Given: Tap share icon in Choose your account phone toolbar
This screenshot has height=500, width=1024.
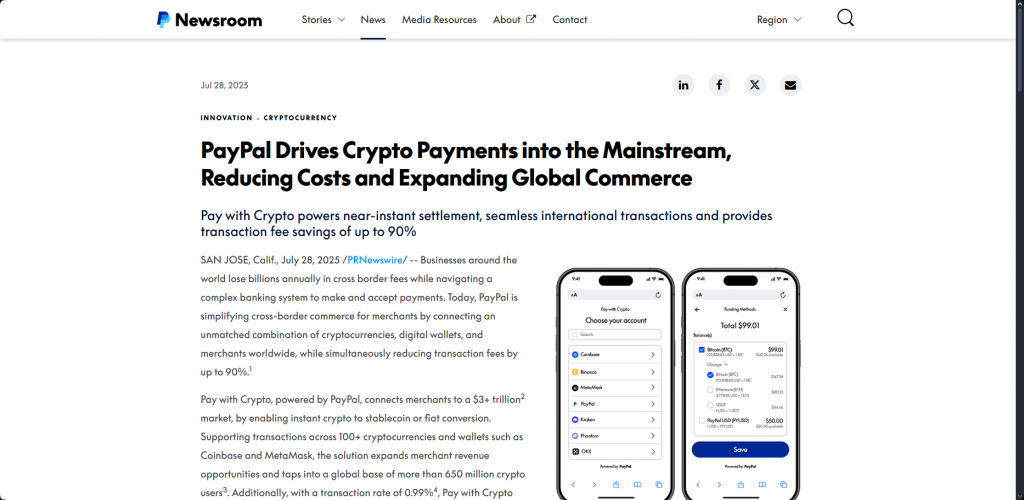Looking at the screenshot, I should click(x=616, y=484).
